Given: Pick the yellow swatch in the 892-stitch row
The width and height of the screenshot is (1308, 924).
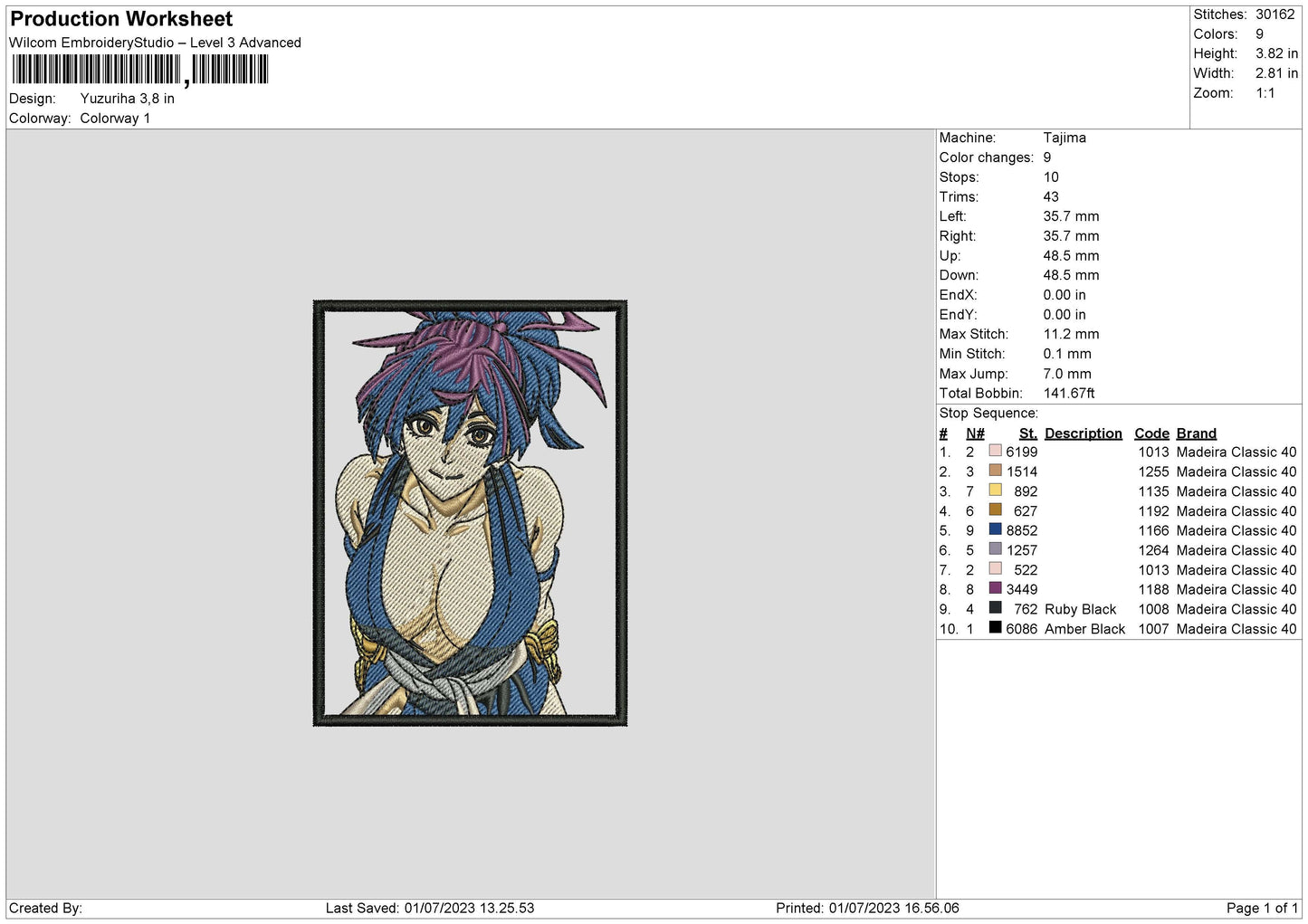Looking at the screenshot, I should (996, 490).
